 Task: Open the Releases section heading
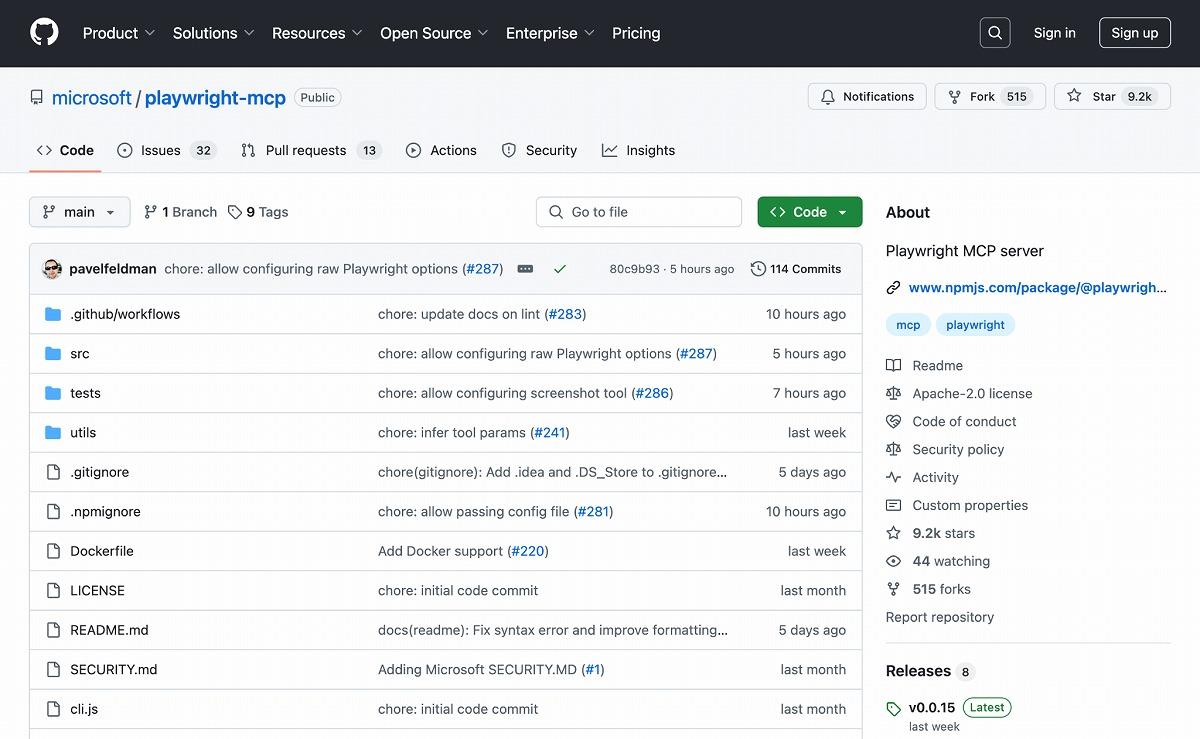918,671
